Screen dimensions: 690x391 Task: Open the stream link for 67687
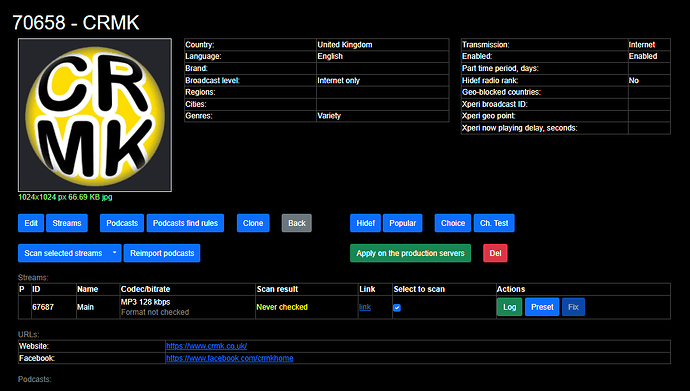(x=365, y=307)
